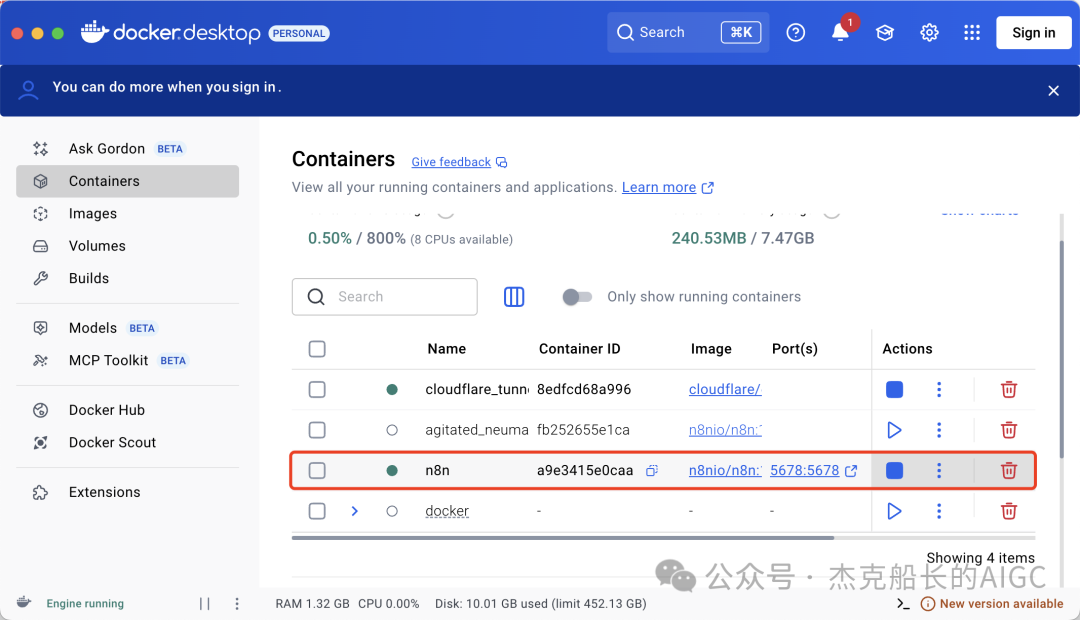Open more actions for cloudflare_tunnel
The image size is (1080, 620).
coord(939,390)
